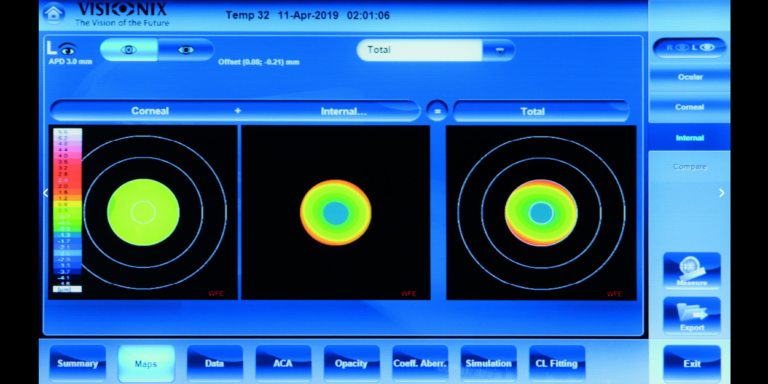
Task: Click the Total map header button
Action: 541,111
